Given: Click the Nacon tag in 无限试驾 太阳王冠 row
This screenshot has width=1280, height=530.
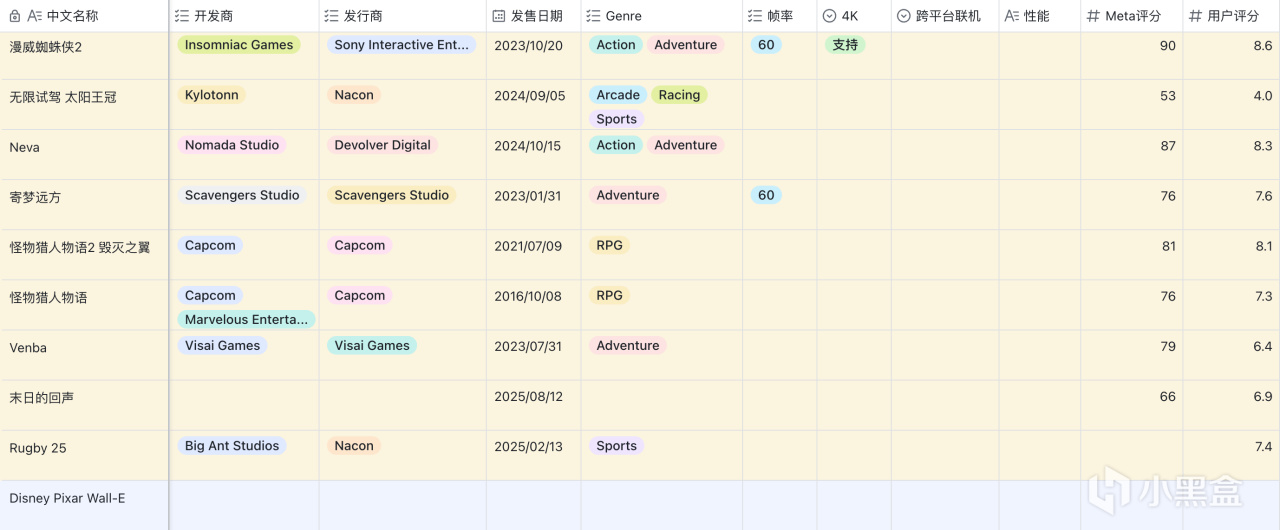Looking at the screenshot, I should [354, 95].
